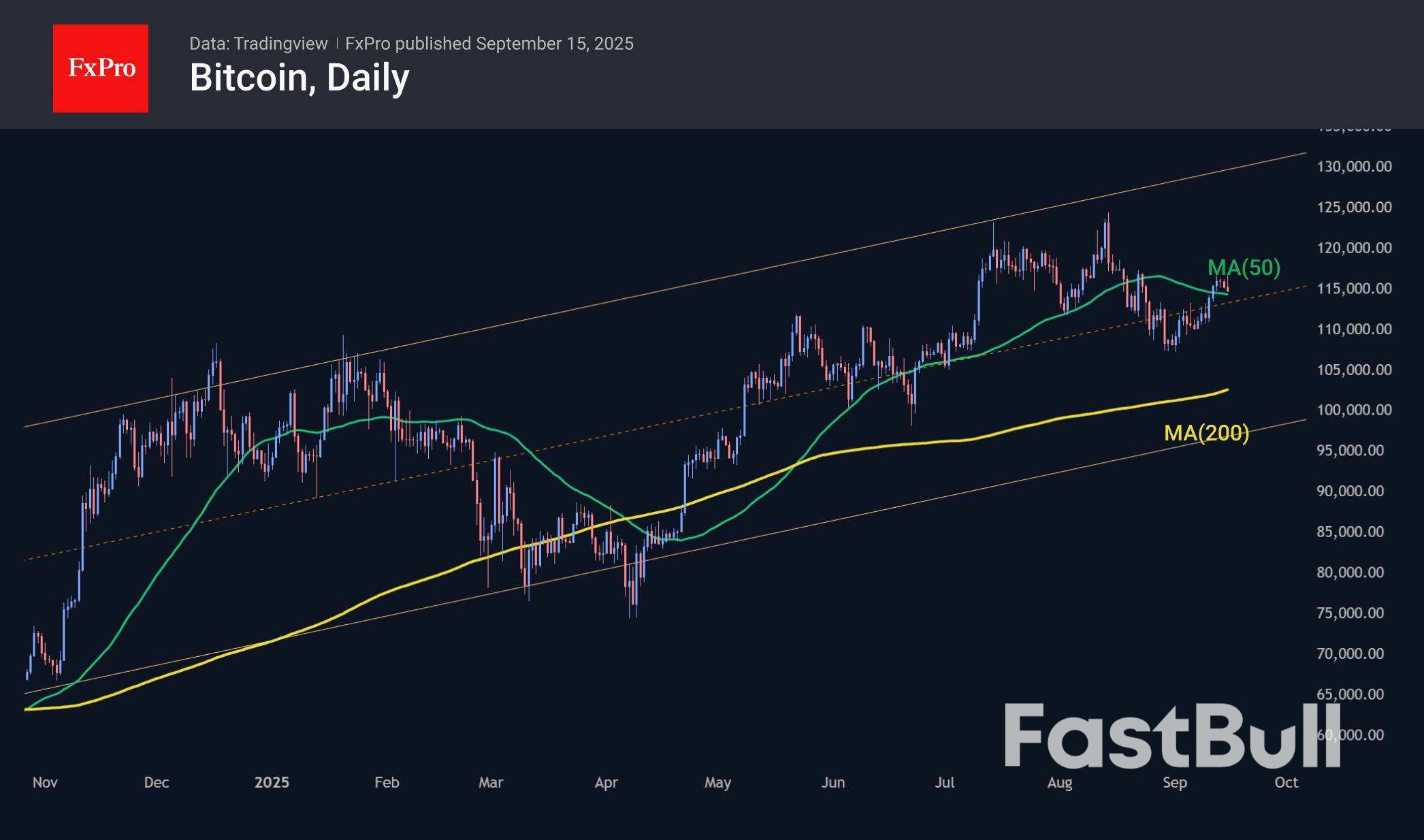Click the FastBull watermark logo
Screen dimensions: 1424x840
pos(1172,737)
